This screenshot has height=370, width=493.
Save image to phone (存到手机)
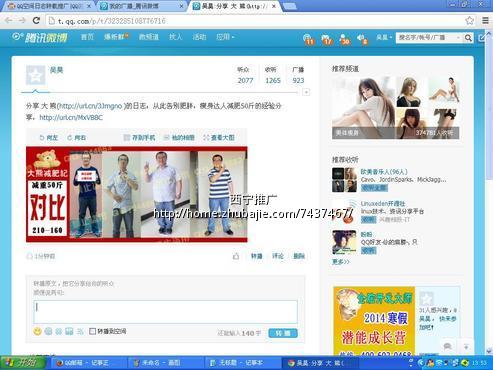click(x=139, y=138)
